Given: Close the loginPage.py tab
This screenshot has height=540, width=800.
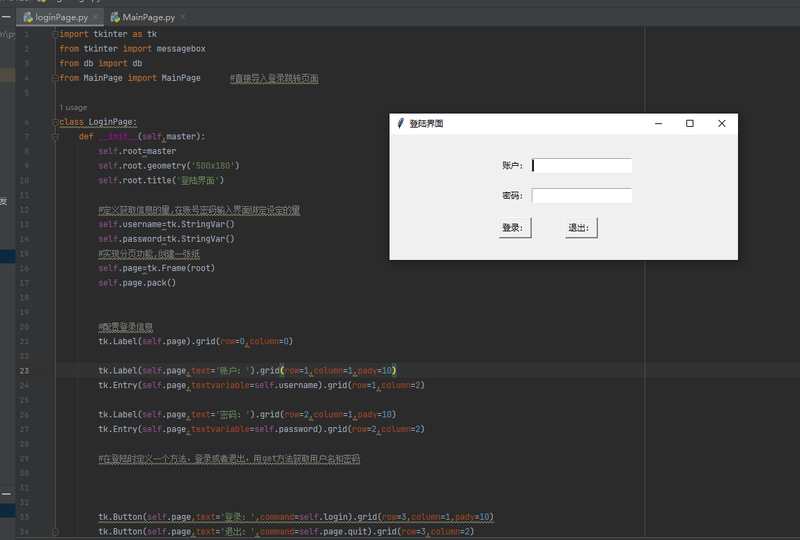Looking at the screenshot, I should click(95, 17).
